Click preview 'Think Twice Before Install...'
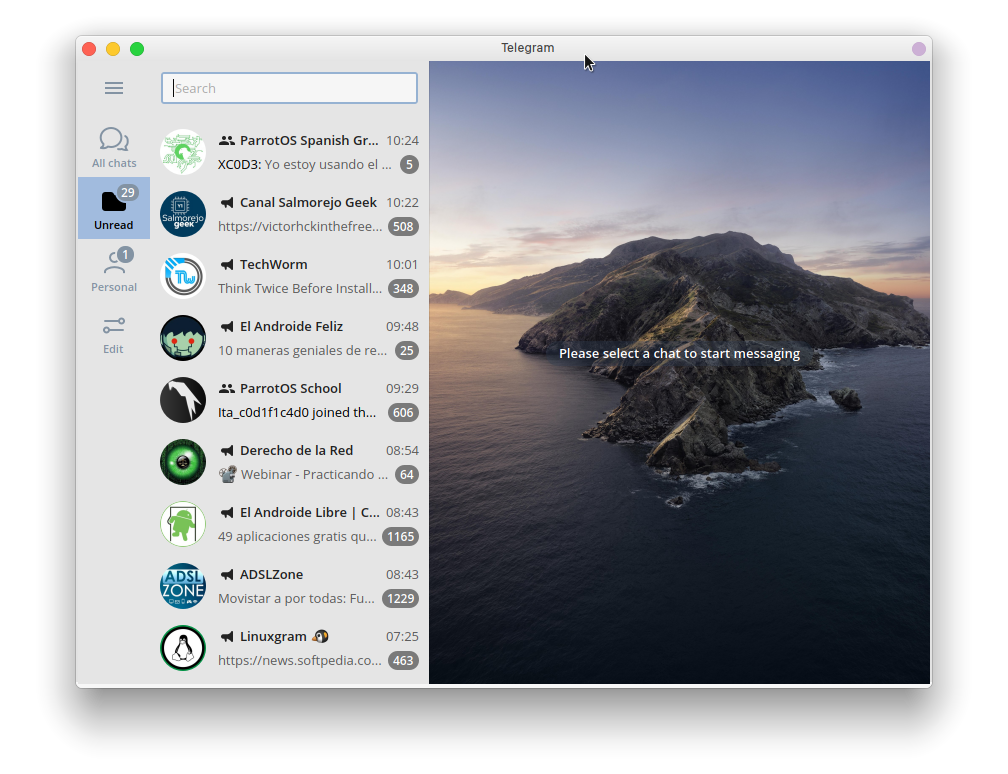Image resolution: width=1008 pixels, height=774 pixels. [x=300, y=289]
